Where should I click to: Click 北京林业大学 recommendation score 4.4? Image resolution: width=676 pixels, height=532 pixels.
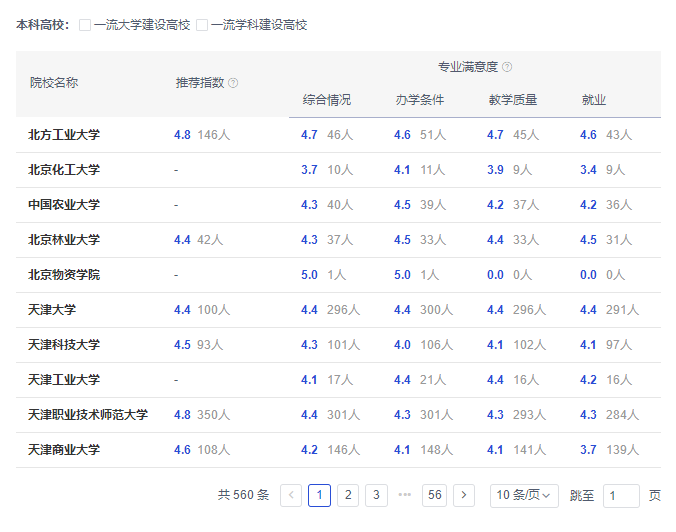(x=182, y=240)
